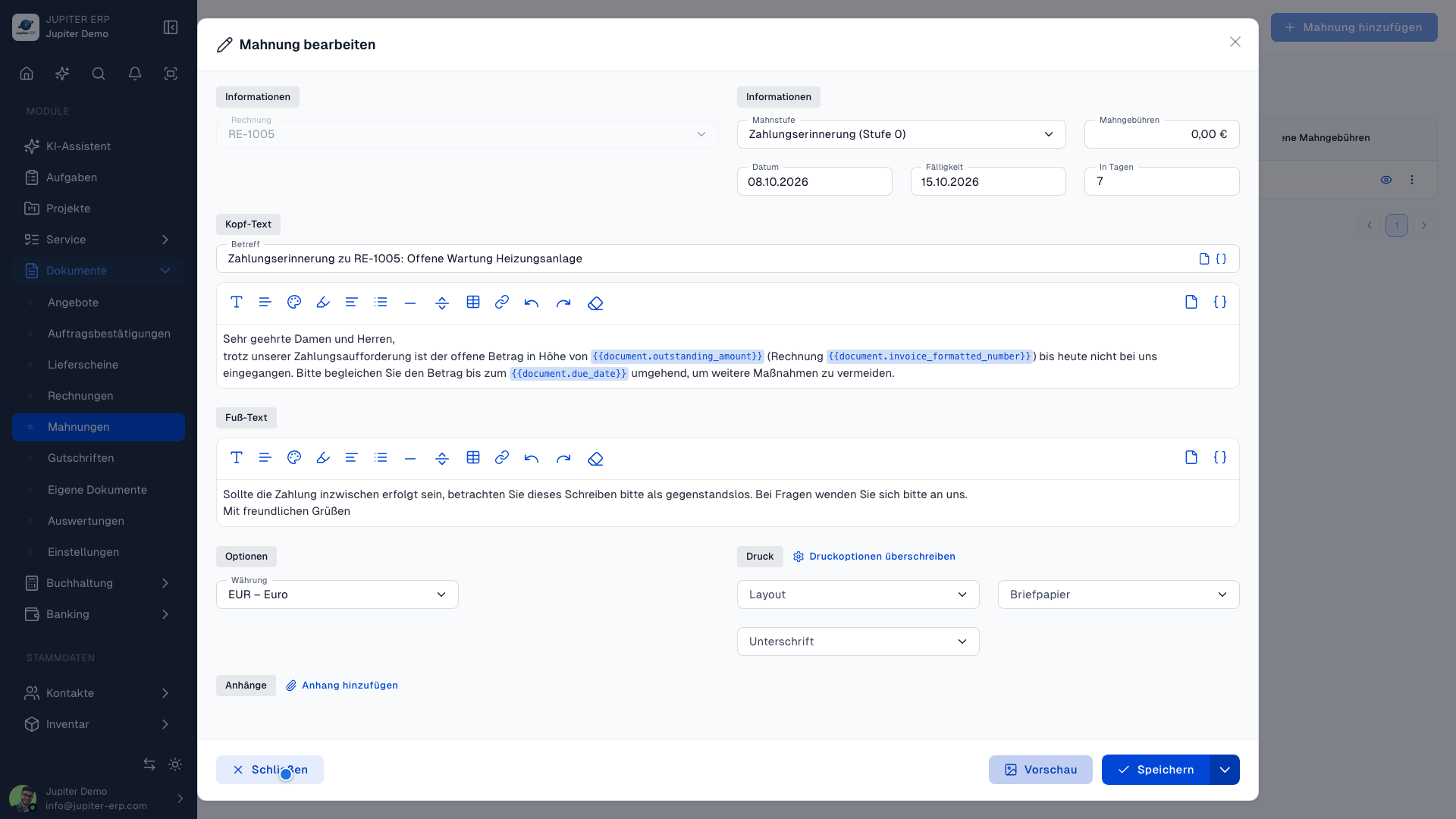This screenshot has height=819, width=1456.
Task: Open Briefpapier dropdown
Action: click(x=1119, y=595)
